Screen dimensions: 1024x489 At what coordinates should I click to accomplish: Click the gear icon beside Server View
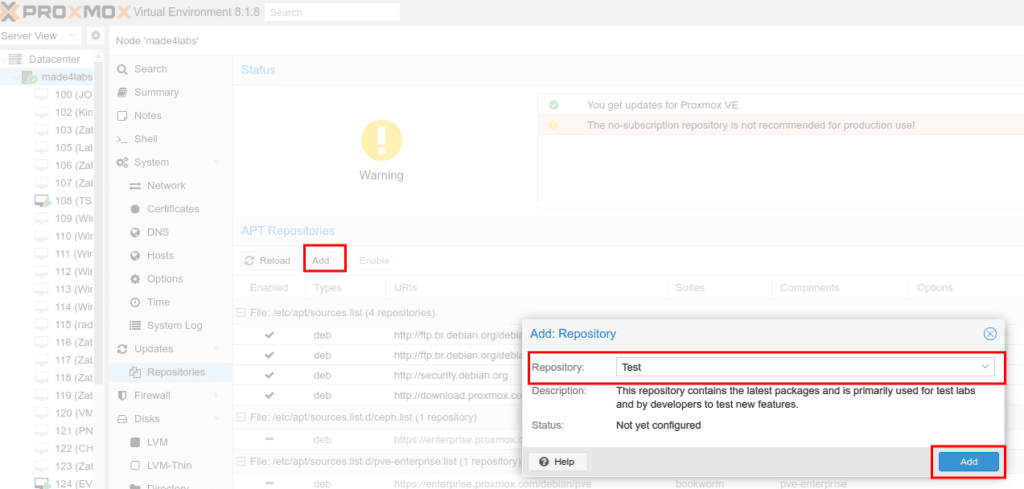[95, 35]
